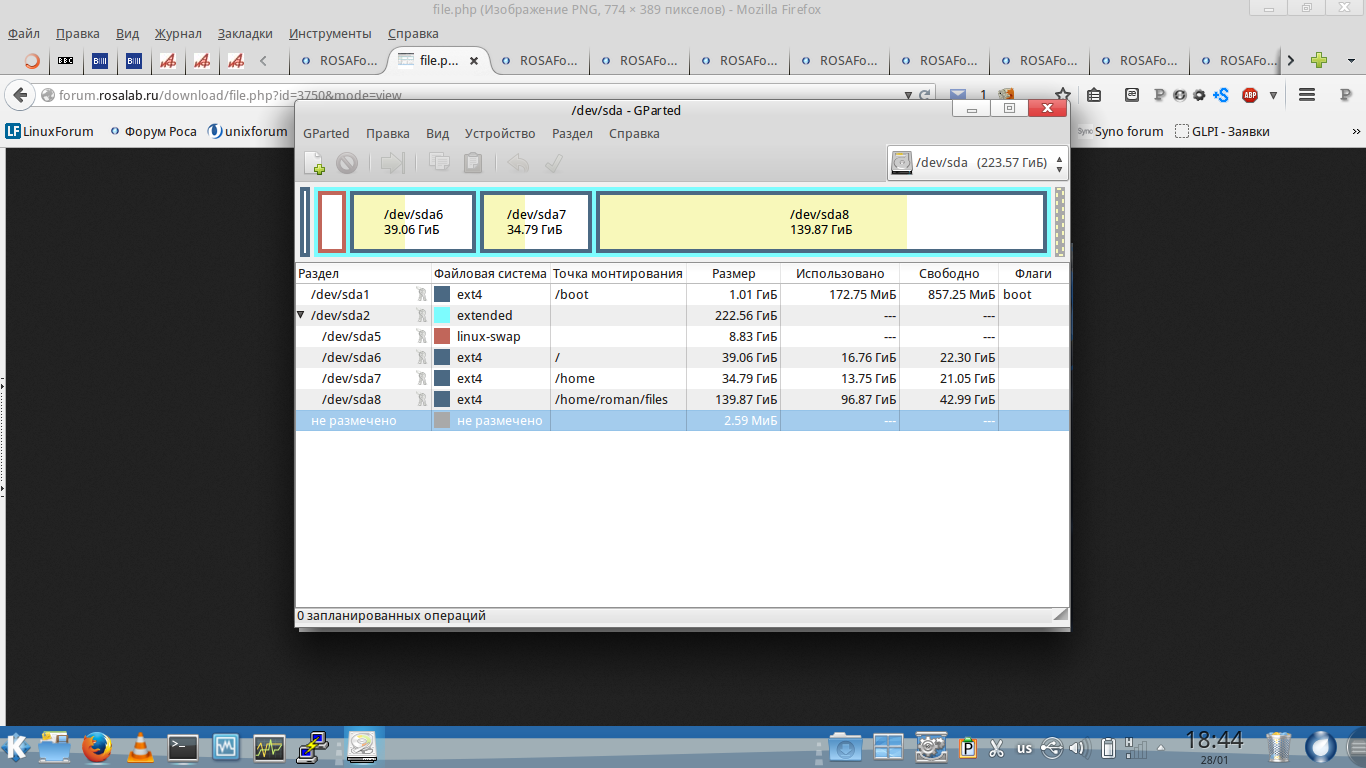Viewport: 1366px width, 768px height.
Task: Click the Paste partition icon in GParted toolbar
Action: (473, 163)
